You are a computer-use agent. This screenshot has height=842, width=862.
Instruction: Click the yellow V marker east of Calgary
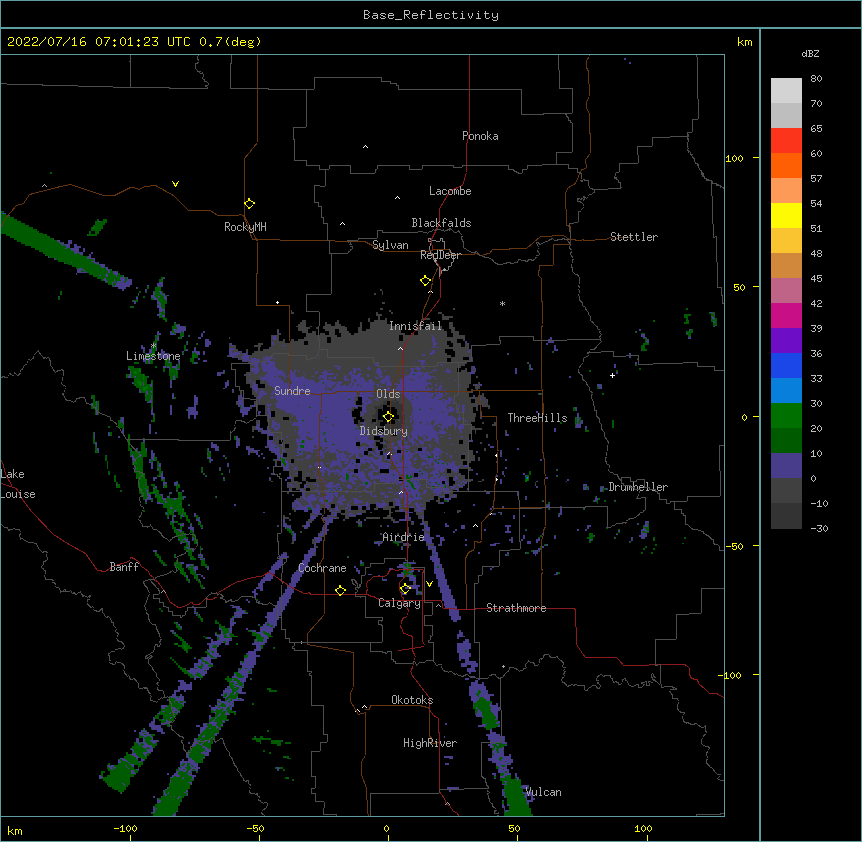point(429,584)
